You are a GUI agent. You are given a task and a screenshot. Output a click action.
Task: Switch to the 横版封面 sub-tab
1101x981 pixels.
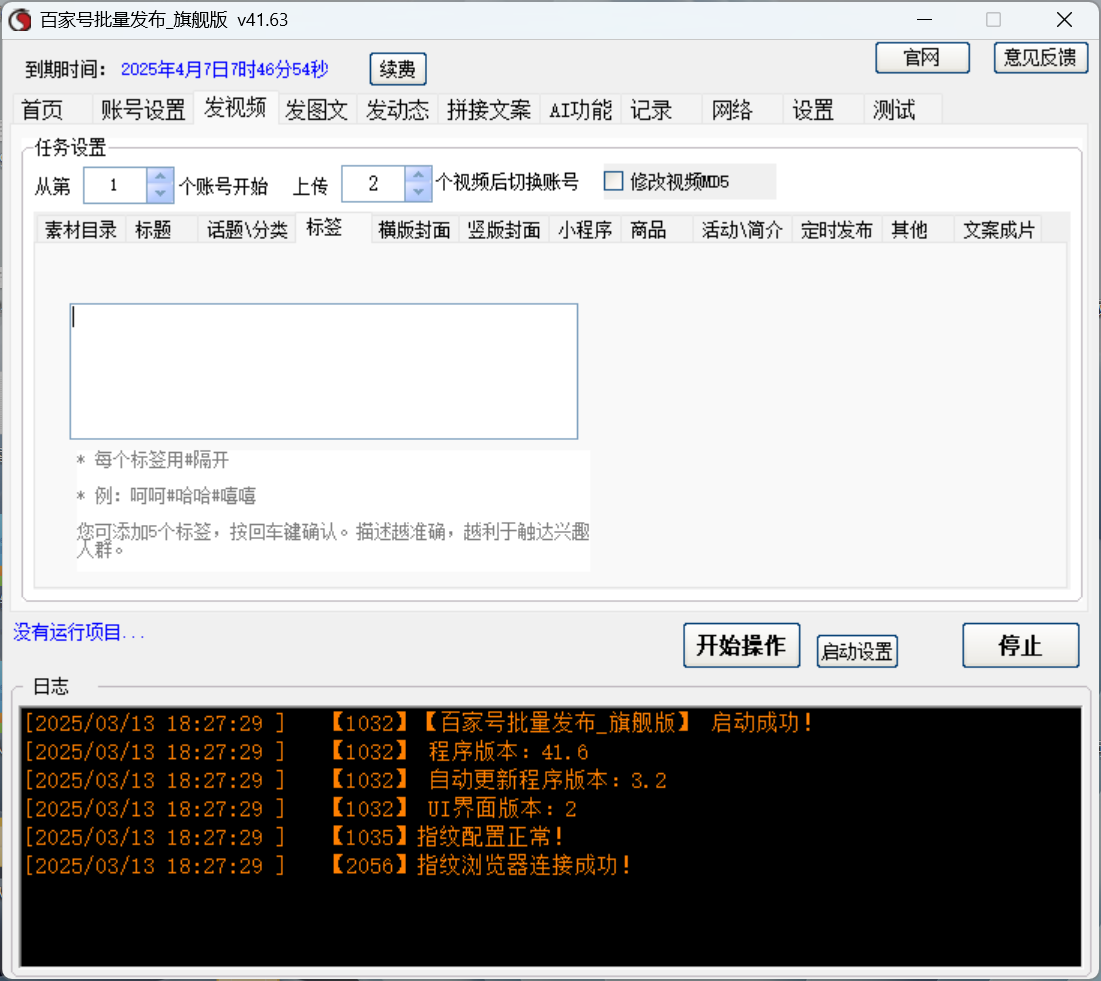click(x=414, y=230)
